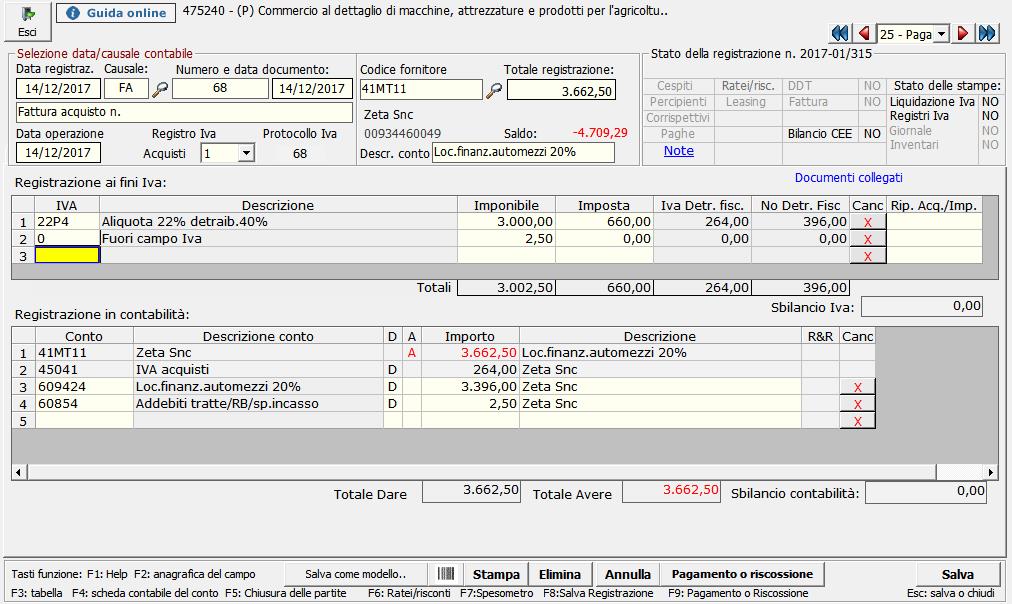1012x604 pixels.
Task: Delete the Addebiti tratte row 60854
Action: click(x=858, y=404)
